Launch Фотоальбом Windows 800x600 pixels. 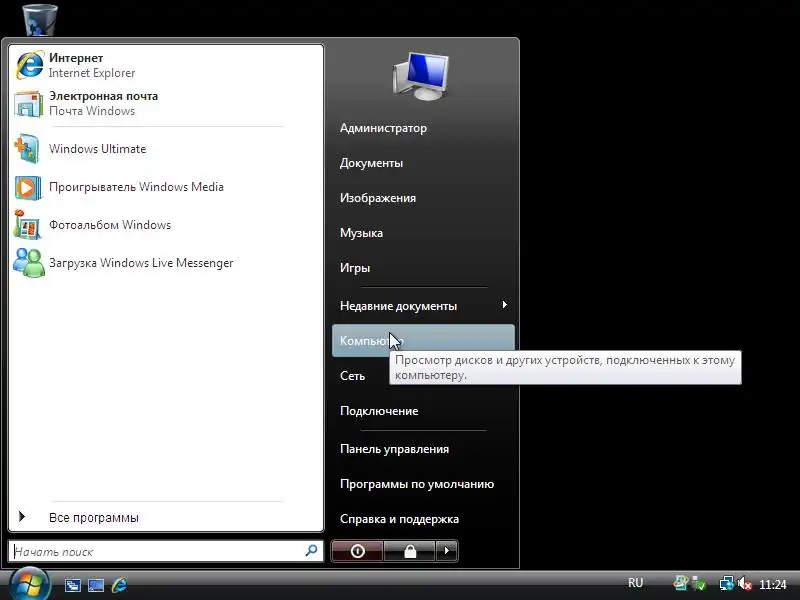(166, 225)
